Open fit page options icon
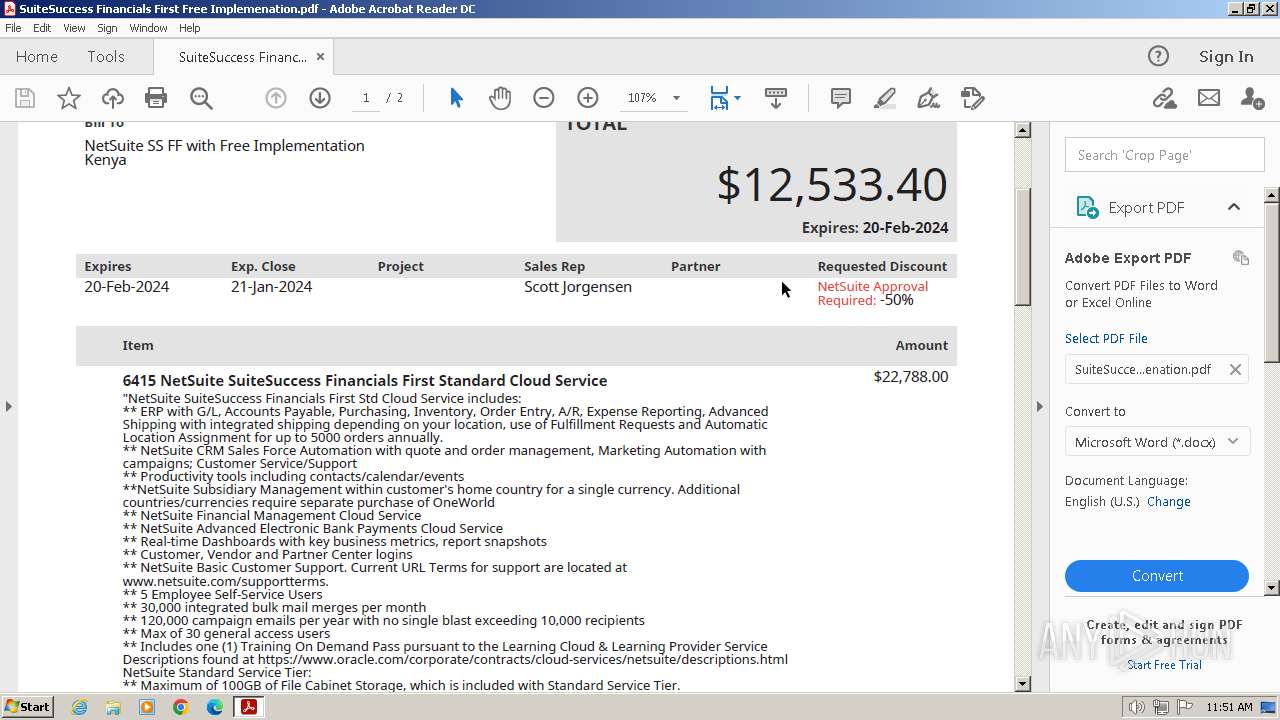This screenshot has height=720, width=1280. (725, 98)
